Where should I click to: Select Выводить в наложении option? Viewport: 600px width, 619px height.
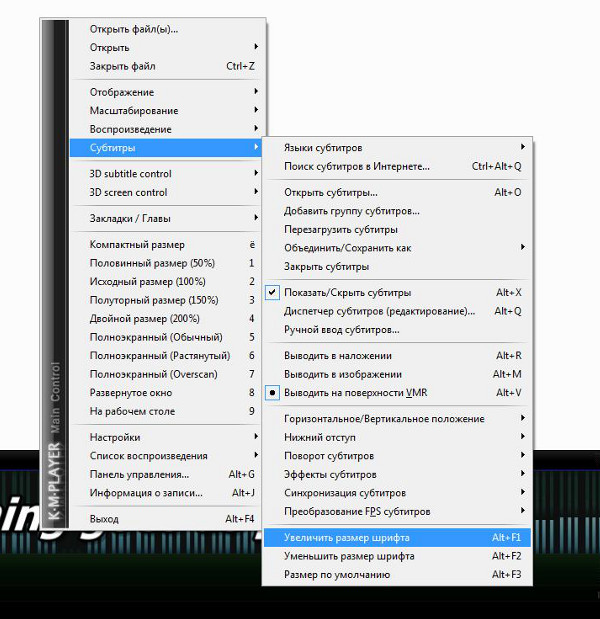tap(397, 356)
